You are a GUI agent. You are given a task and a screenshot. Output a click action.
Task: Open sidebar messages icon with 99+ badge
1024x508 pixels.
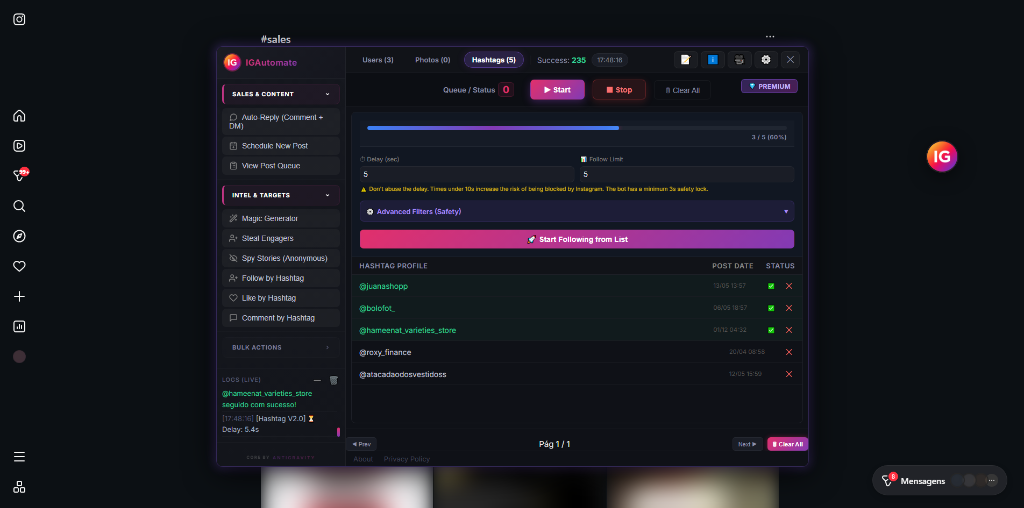coord(20,175)
